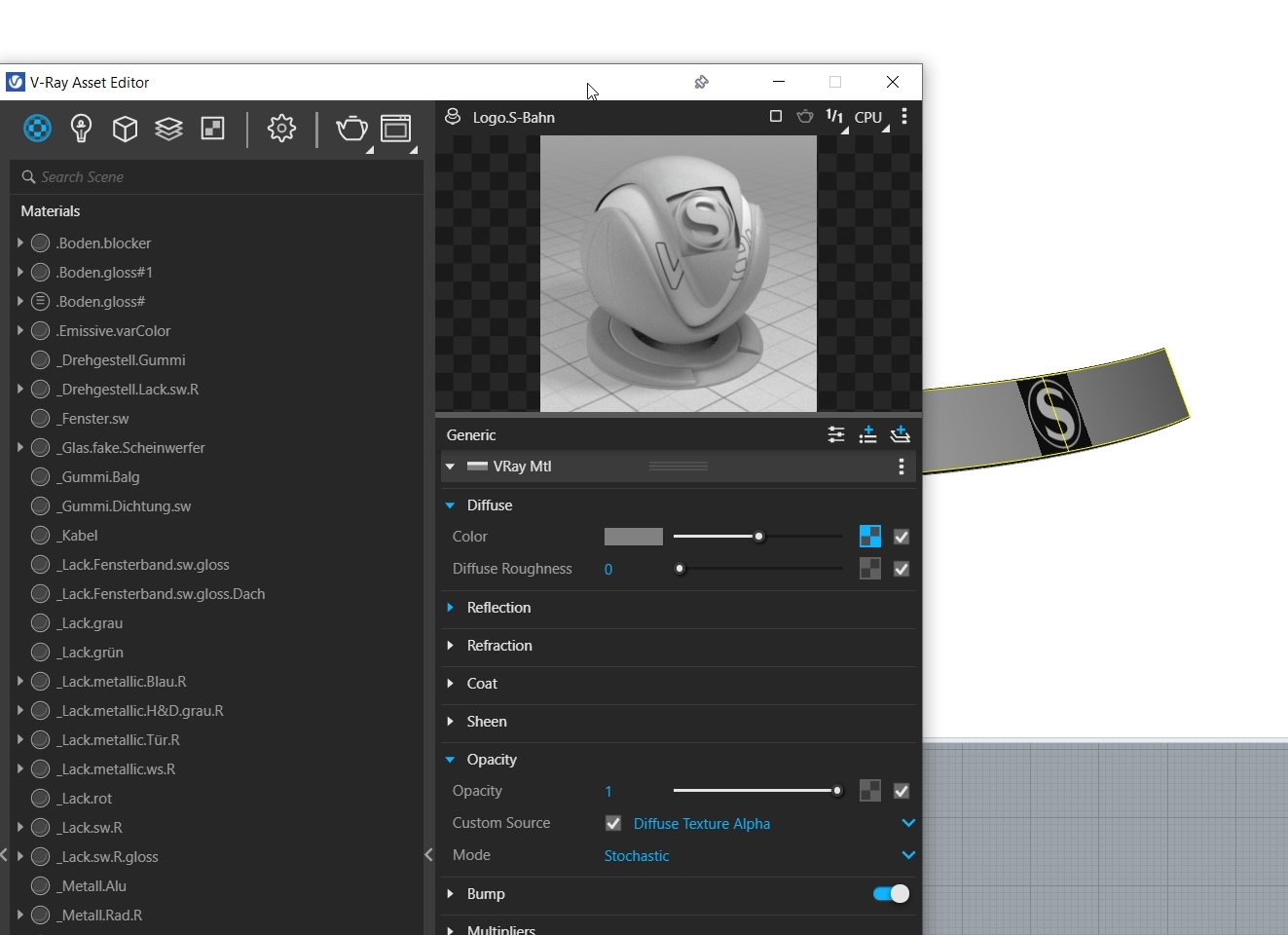Collapse the Opacity section
Screen dimensions: 1288x935
[x=450, y=760]
